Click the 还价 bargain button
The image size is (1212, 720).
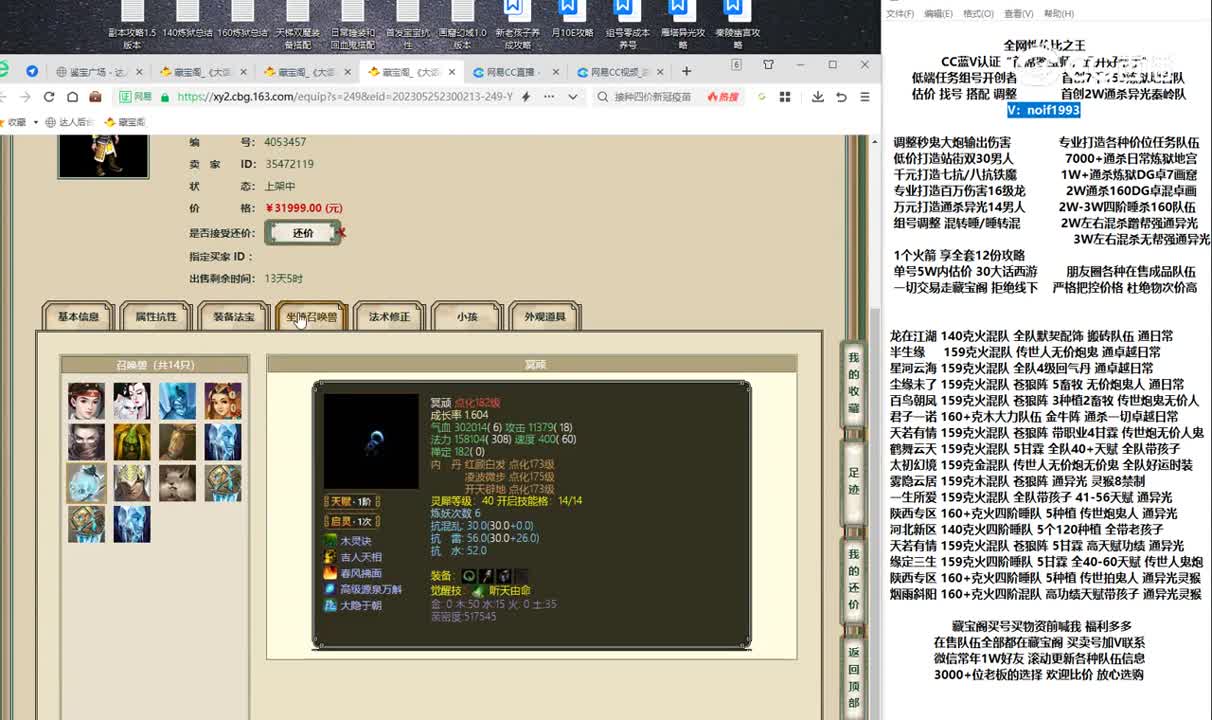[303, 233]
